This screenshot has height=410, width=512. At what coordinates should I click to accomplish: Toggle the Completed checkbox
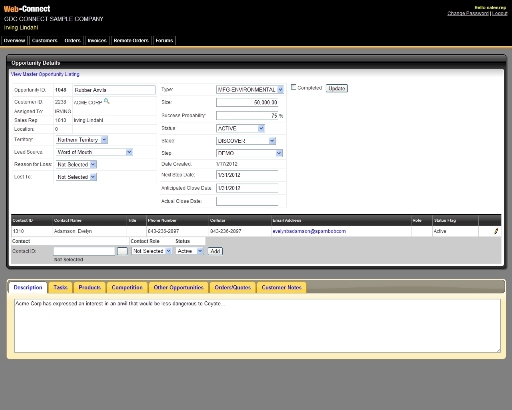click(294, 87)
